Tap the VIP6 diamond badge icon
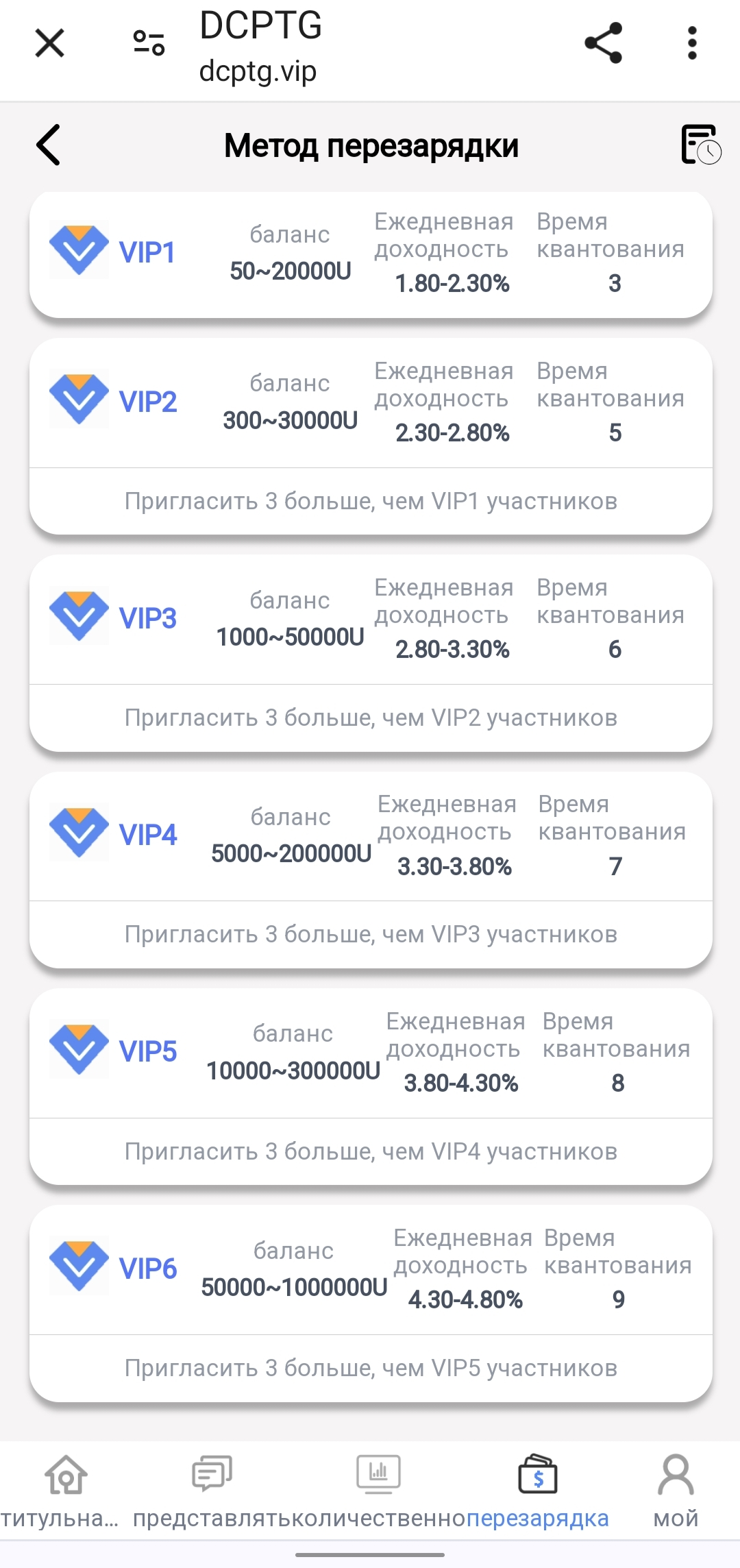The image size is (740, 1568). [x=79, y=1266]
